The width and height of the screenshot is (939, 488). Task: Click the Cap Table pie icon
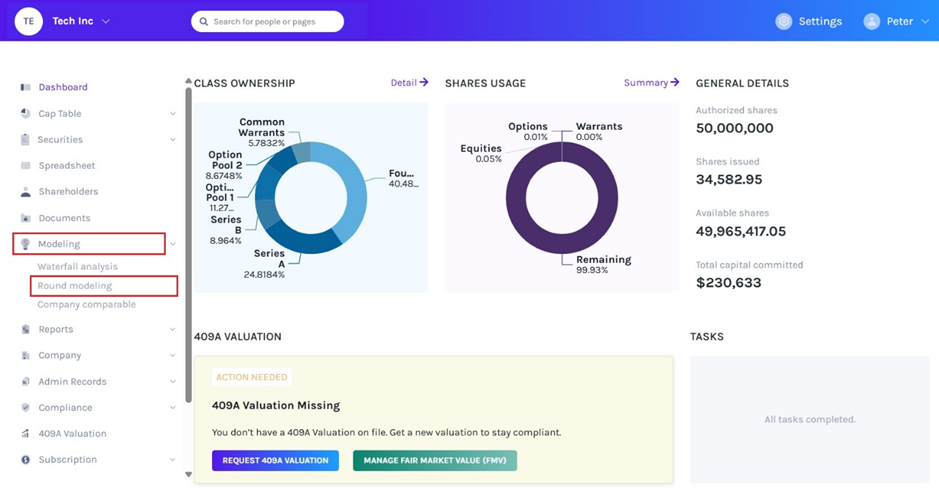[x=25, y=114]
